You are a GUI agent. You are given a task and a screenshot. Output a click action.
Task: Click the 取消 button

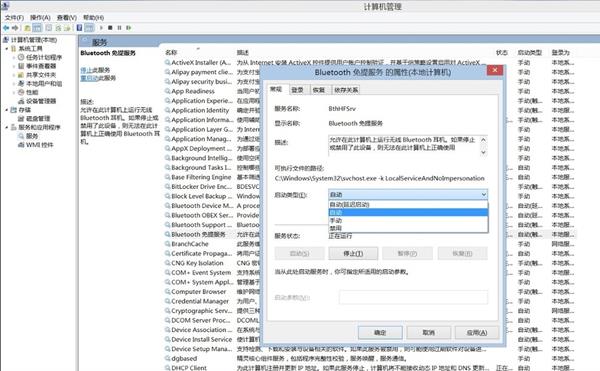click(x=429, y=332)
